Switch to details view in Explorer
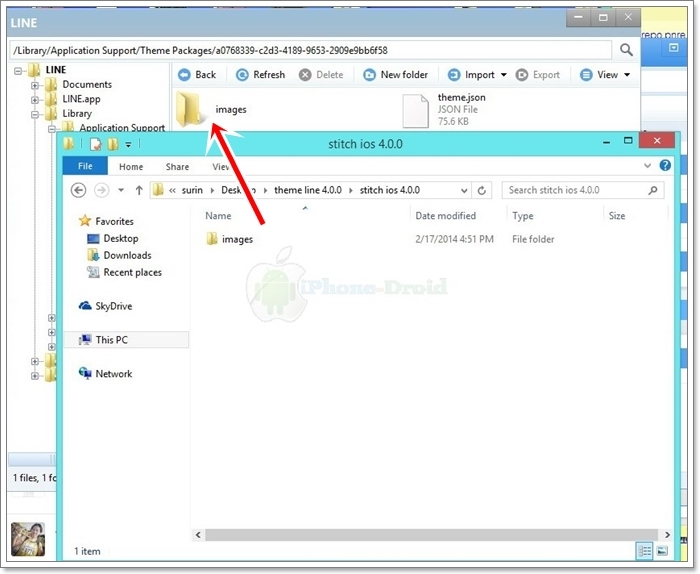 (644, 551)
